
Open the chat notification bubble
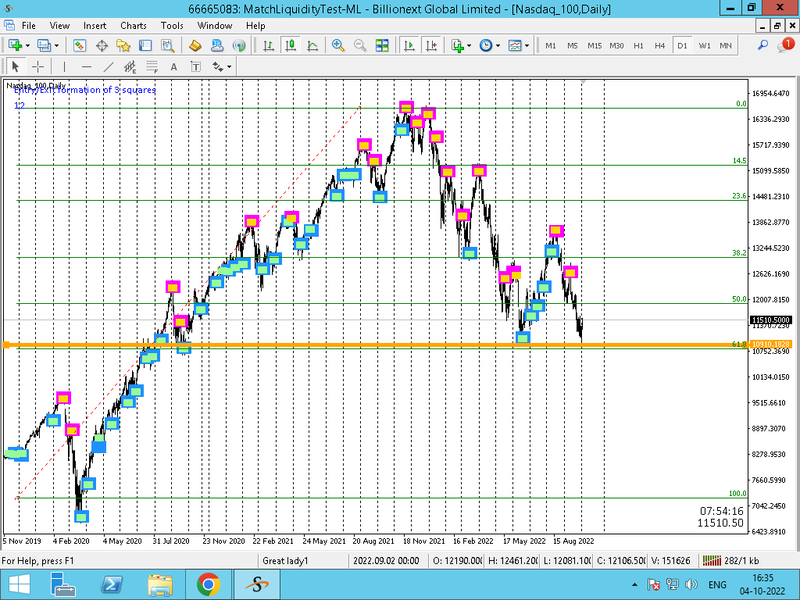(786, 45)
